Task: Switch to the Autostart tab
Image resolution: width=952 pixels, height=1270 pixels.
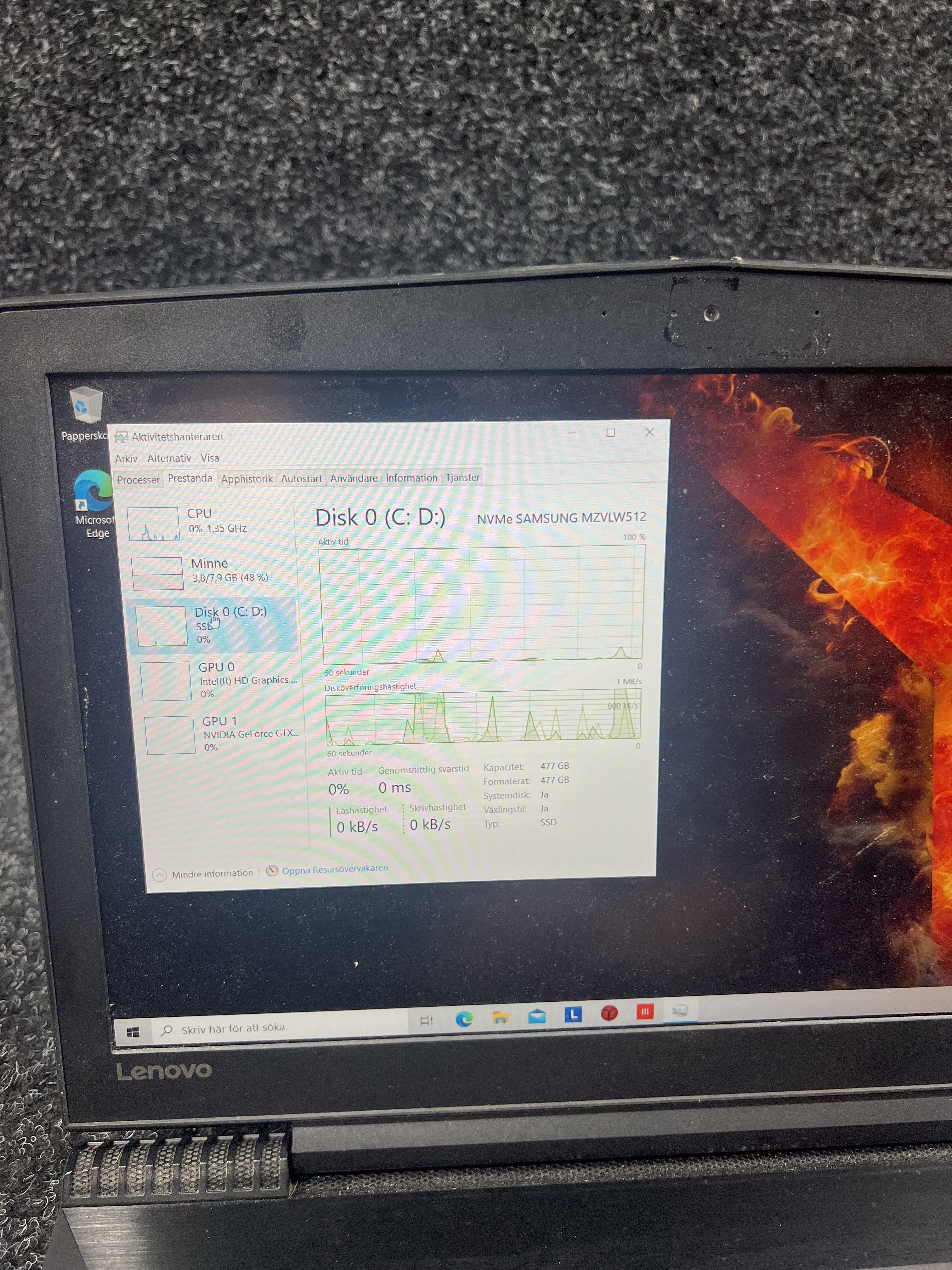Action: (301, 478)
